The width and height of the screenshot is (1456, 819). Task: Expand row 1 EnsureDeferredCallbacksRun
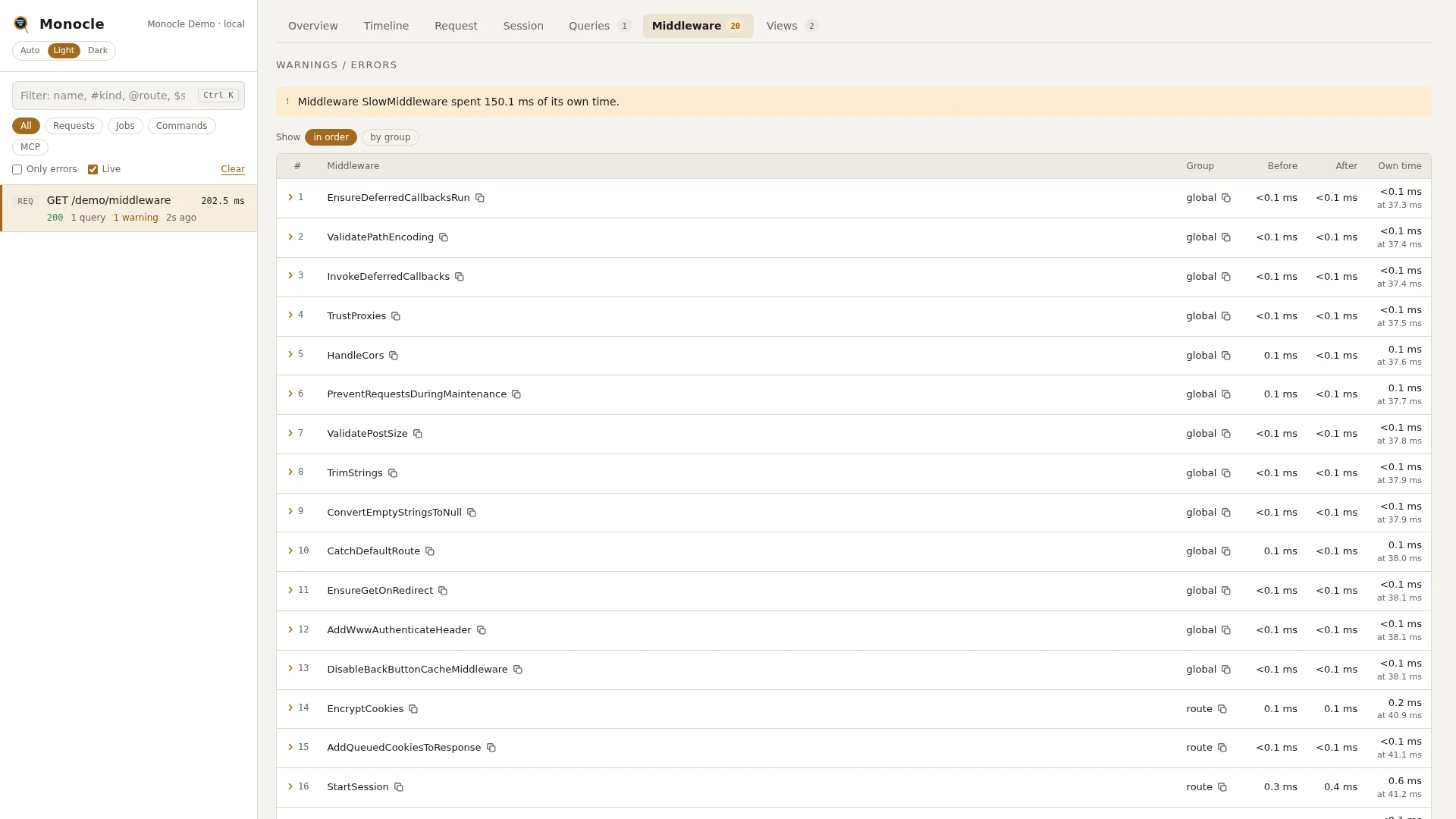290,197
